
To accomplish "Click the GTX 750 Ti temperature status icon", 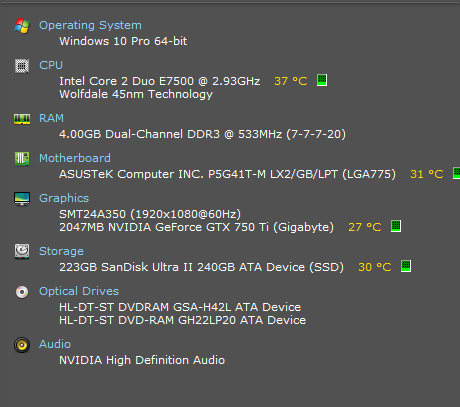I will [396, 226].
